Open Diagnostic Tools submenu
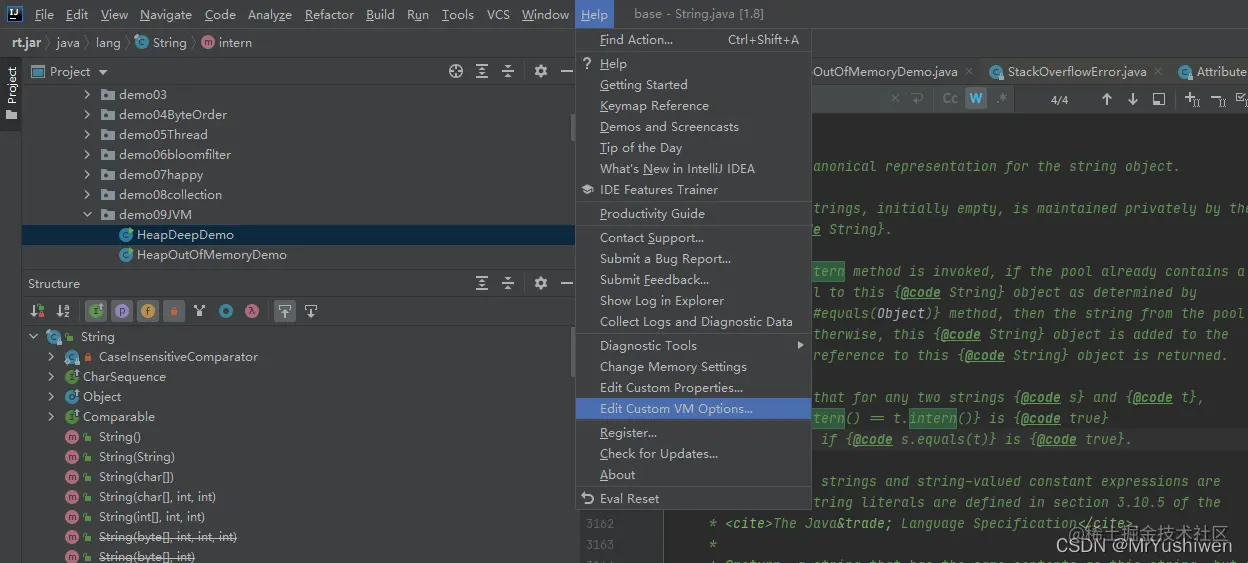 tap(693, 346)
